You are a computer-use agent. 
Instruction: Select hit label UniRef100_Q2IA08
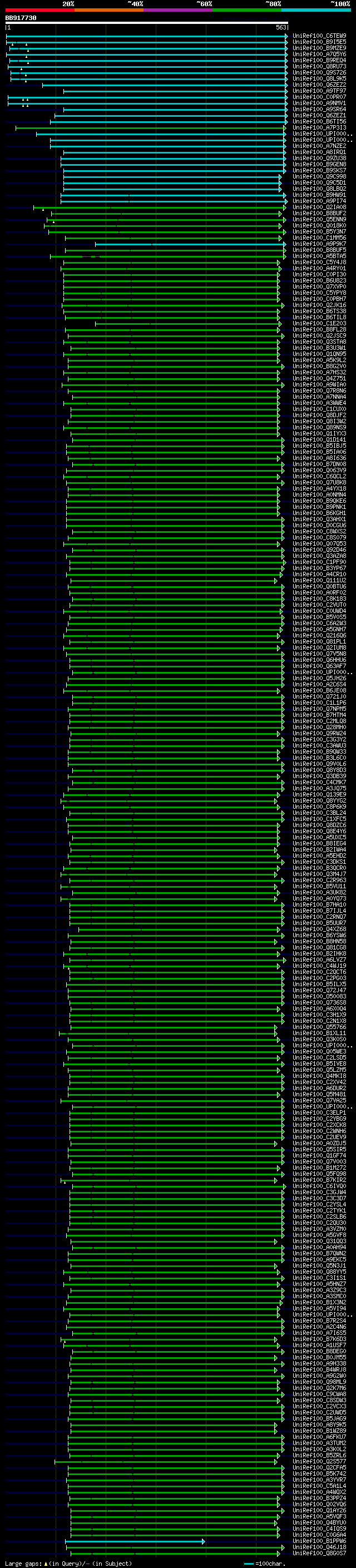[x=319, y=207]
